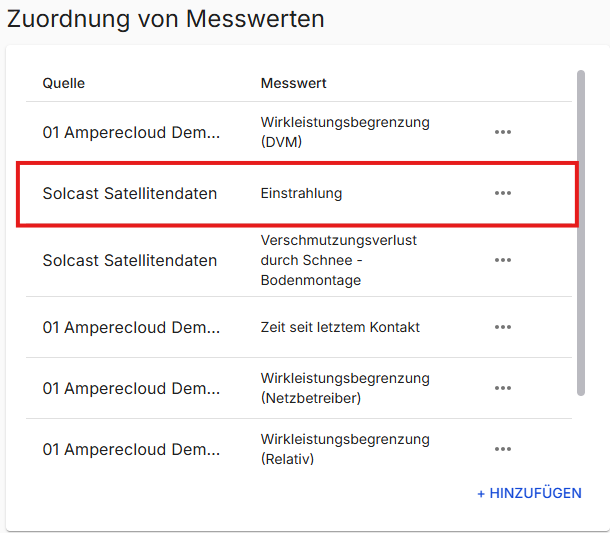610x533 pixels.
Task: Open three-dot menu for Einstrahlung row
Action: tap(502, 193)
